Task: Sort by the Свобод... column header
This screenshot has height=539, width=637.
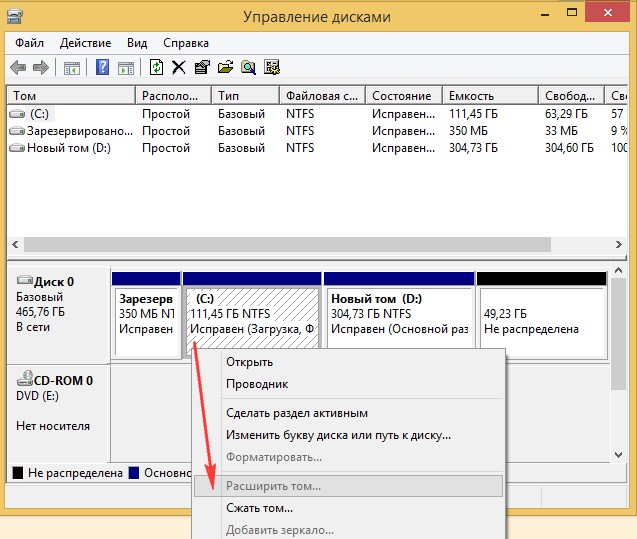Action: tap(572, 96)
